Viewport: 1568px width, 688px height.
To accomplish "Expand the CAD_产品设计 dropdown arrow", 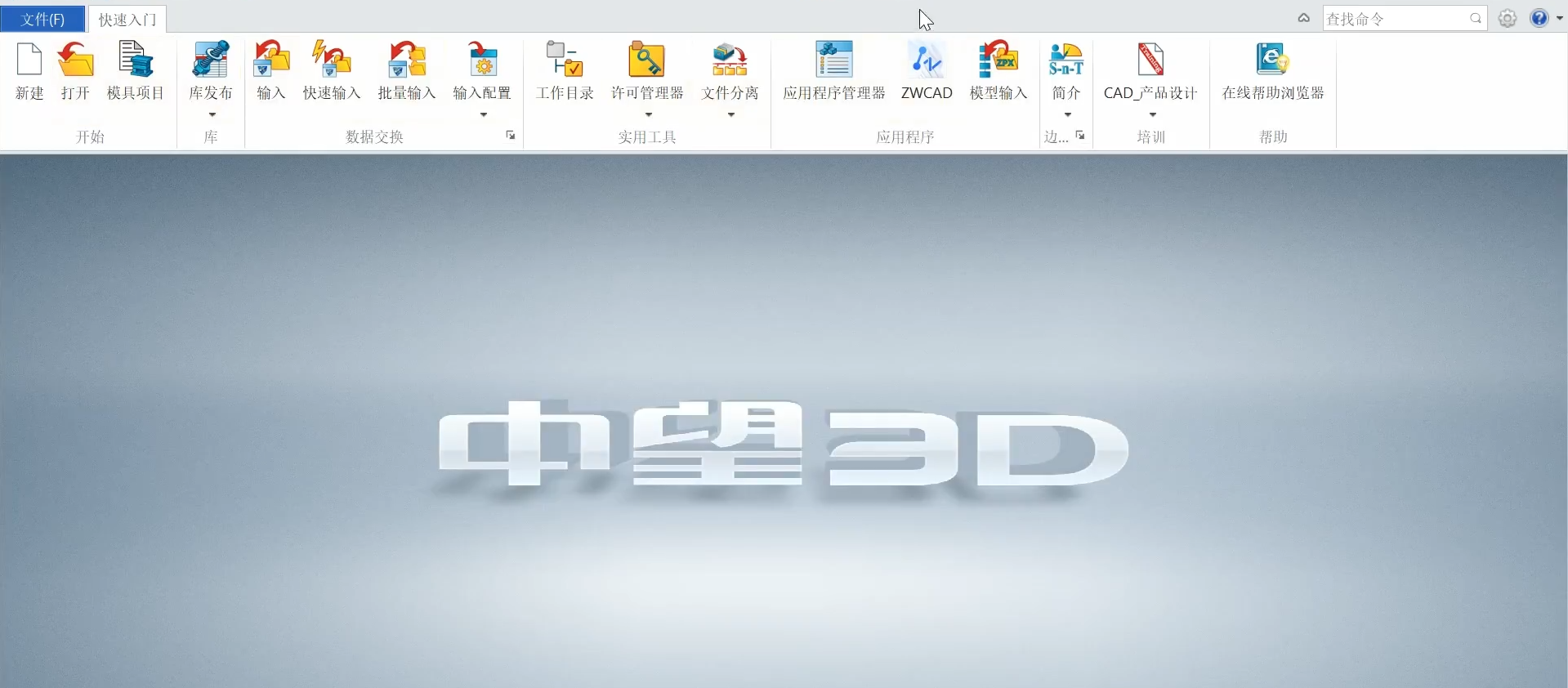I will [1152, 114].
